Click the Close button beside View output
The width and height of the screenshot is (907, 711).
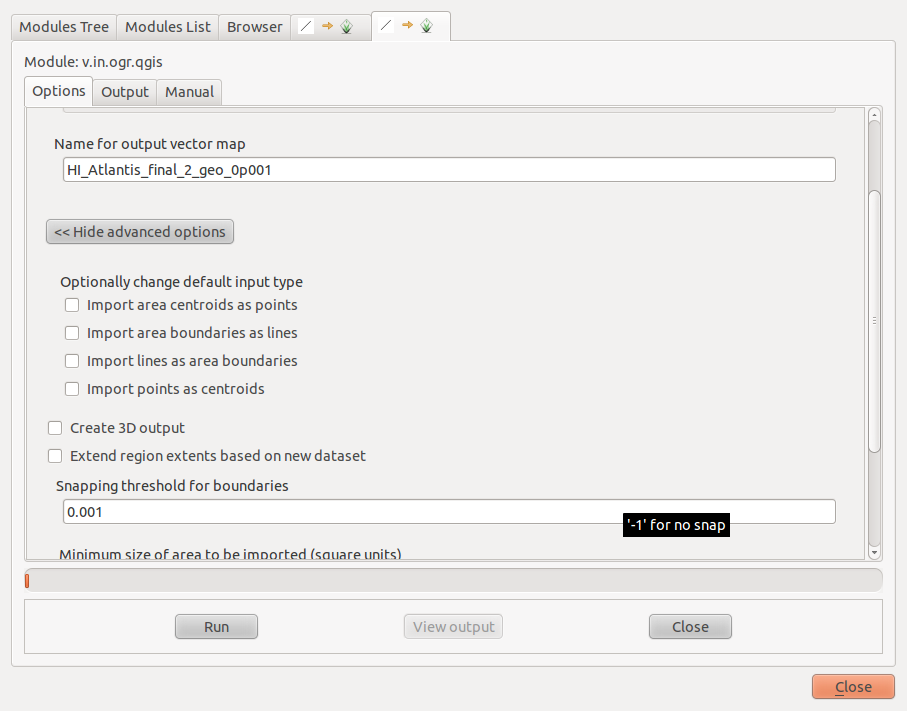coord(690,627)
